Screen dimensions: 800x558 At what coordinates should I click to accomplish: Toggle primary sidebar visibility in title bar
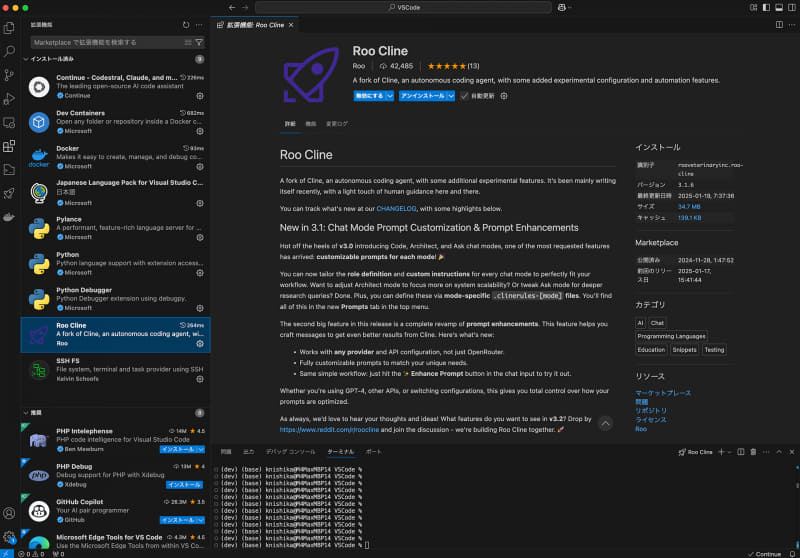point(766,8)
